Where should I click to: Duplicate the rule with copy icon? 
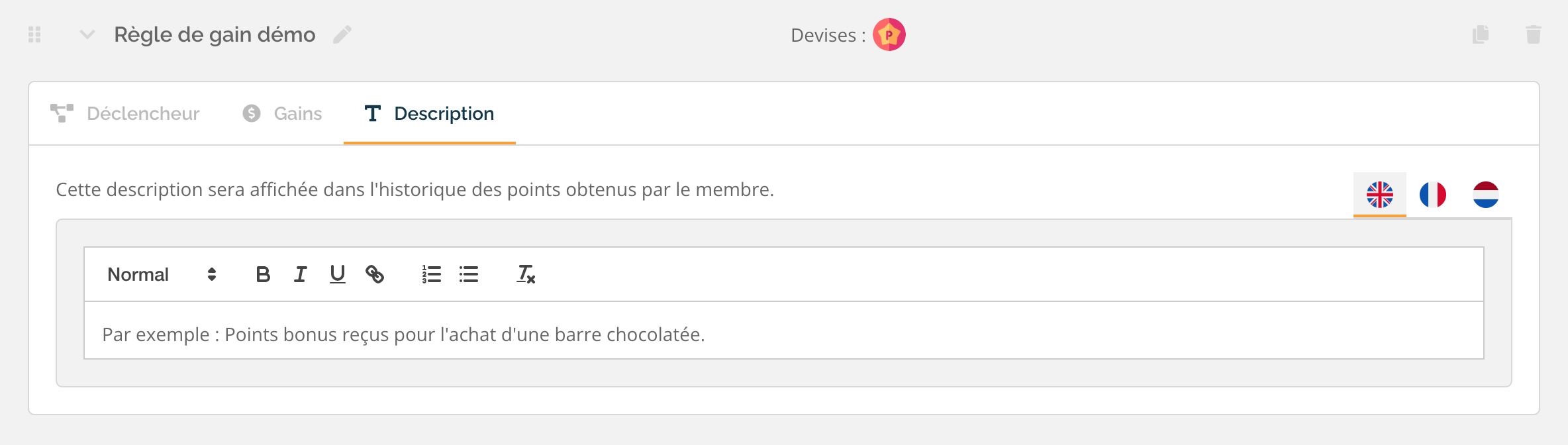[x=1481, y=34]
